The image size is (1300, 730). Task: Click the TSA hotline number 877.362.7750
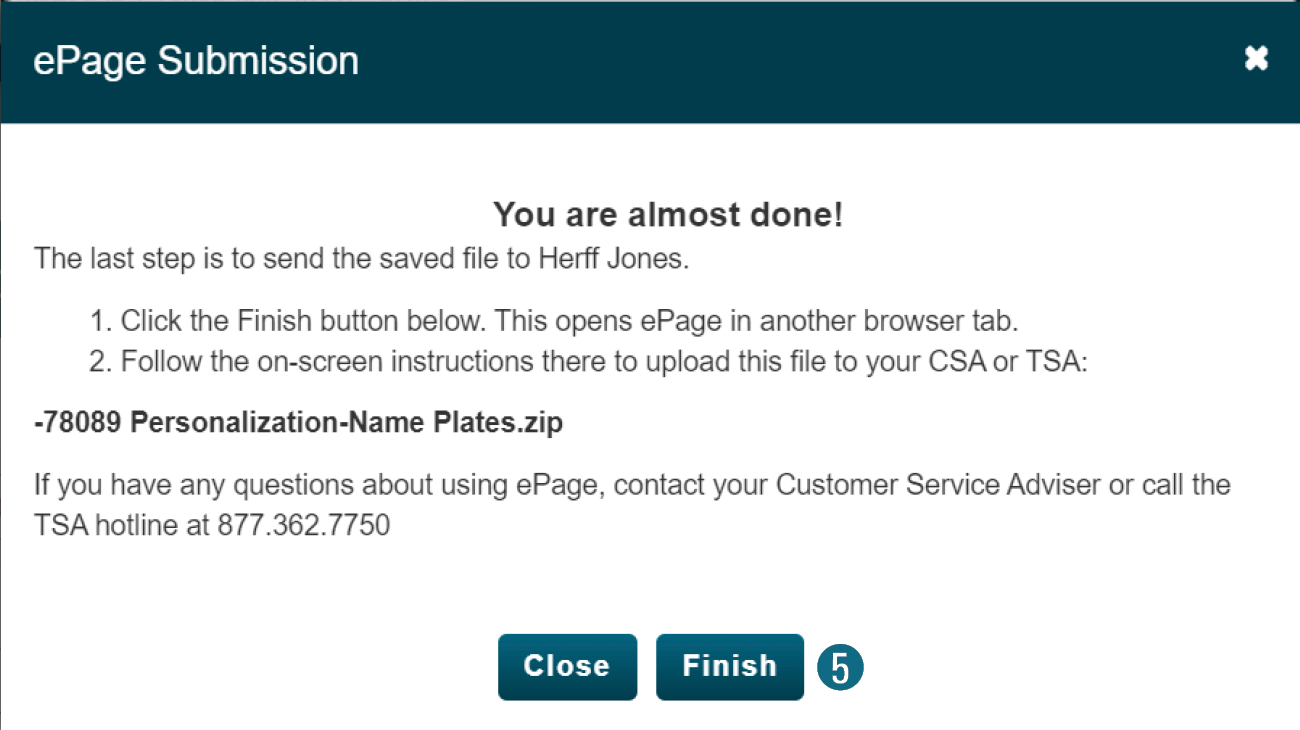303,525
